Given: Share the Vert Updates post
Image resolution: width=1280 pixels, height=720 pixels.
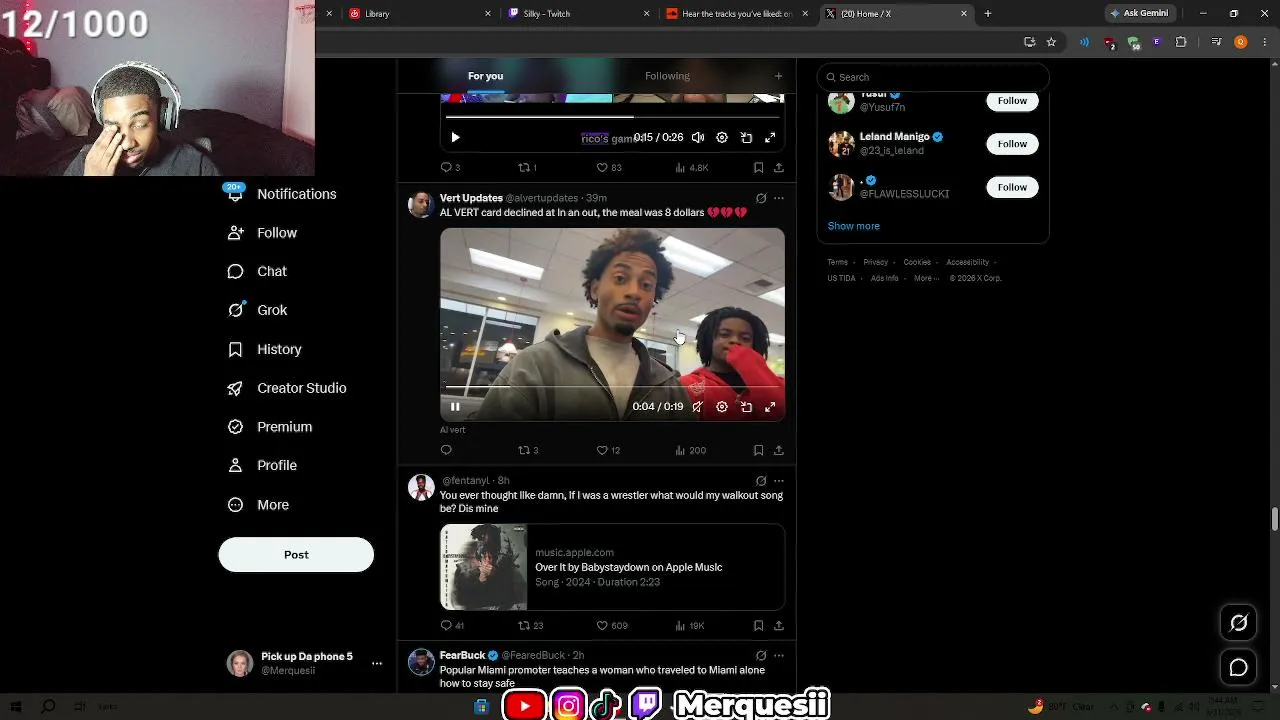Looking at the screenshot, I should tap(778, 450).
